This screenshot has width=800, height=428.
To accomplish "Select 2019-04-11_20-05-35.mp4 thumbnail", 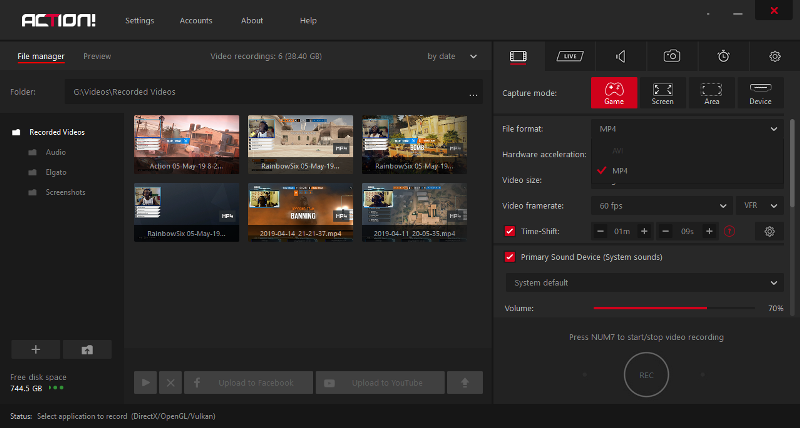I will (414, 212).
